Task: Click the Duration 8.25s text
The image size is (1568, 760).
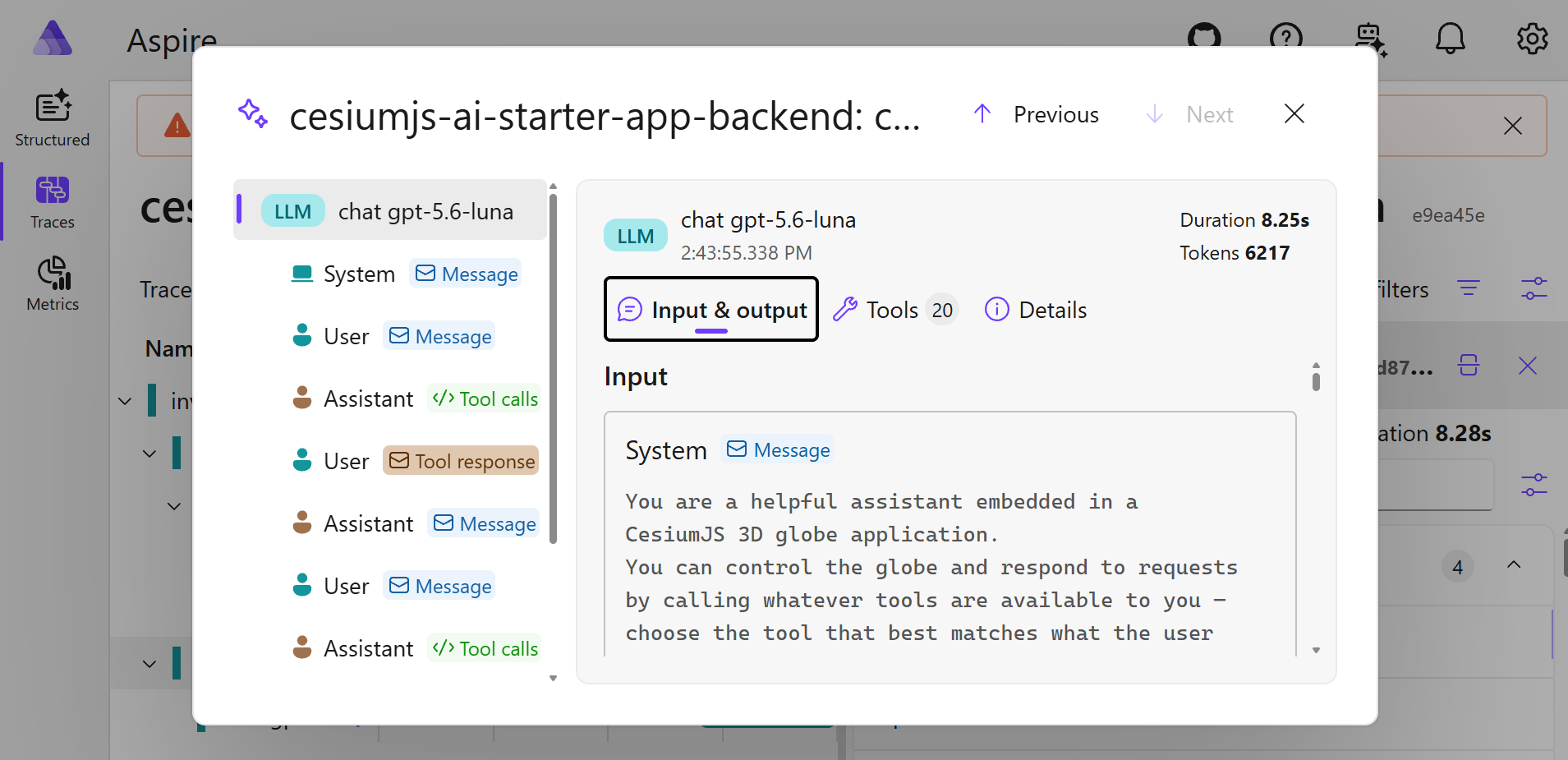Action: (1244, 220)
